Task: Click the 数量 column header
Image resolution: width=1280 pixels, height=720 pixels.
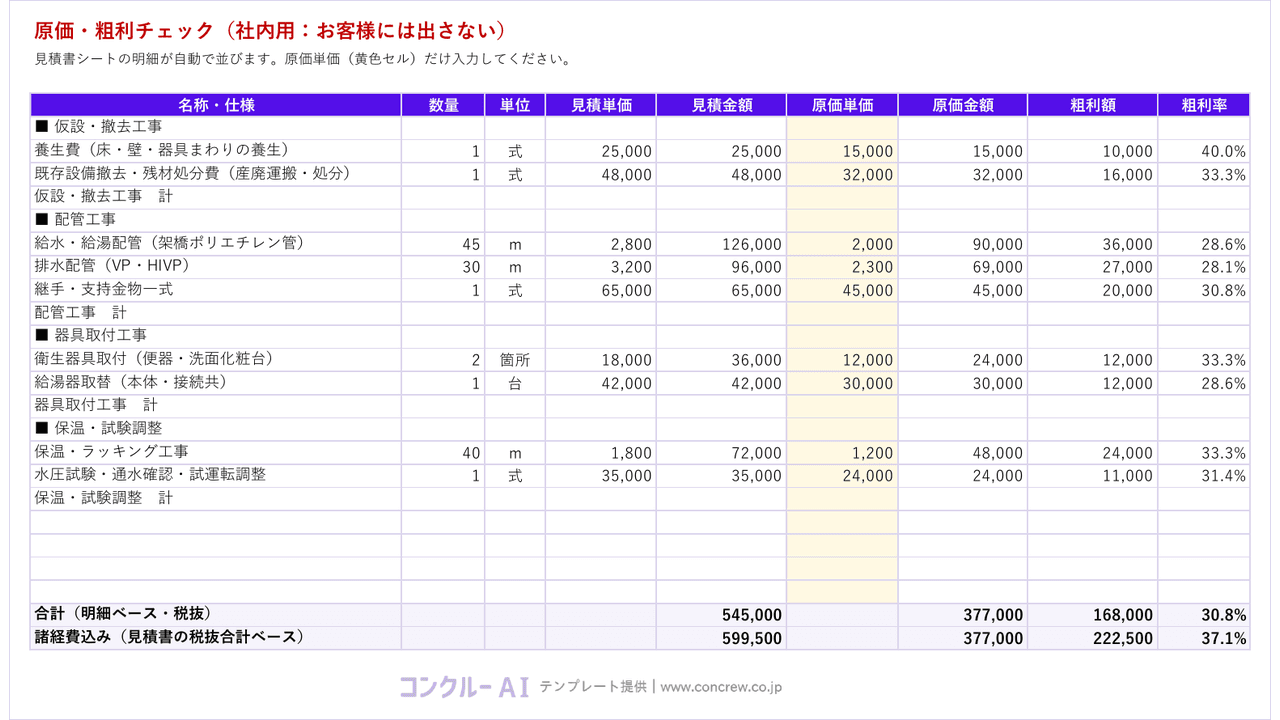Action: point(443,105)
